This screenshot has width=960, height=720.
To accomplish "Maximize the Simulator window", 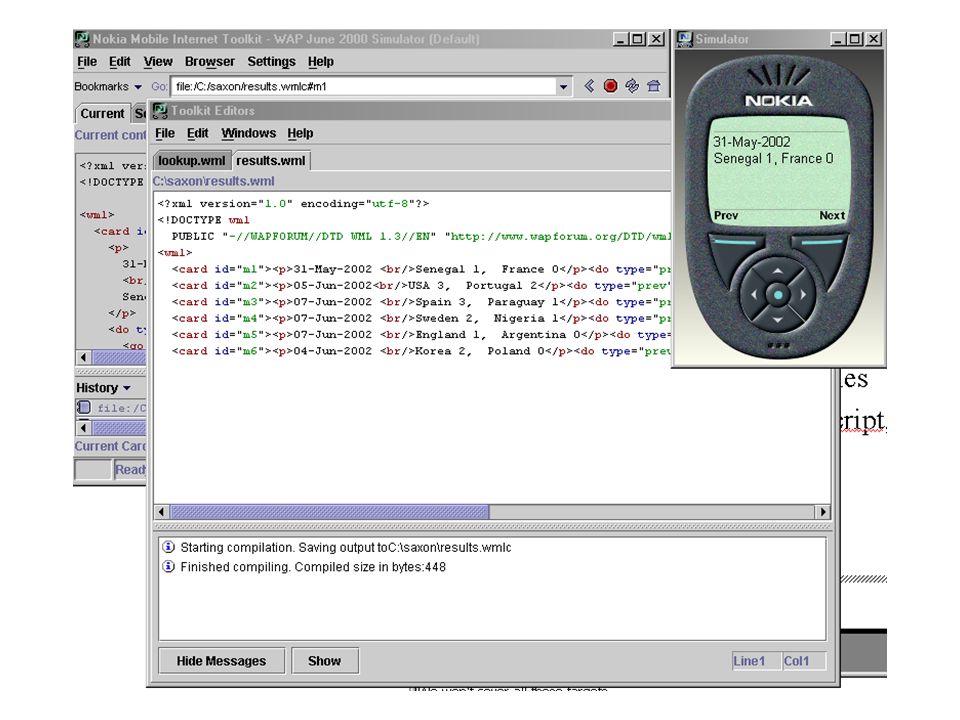I will click(855, 39).
